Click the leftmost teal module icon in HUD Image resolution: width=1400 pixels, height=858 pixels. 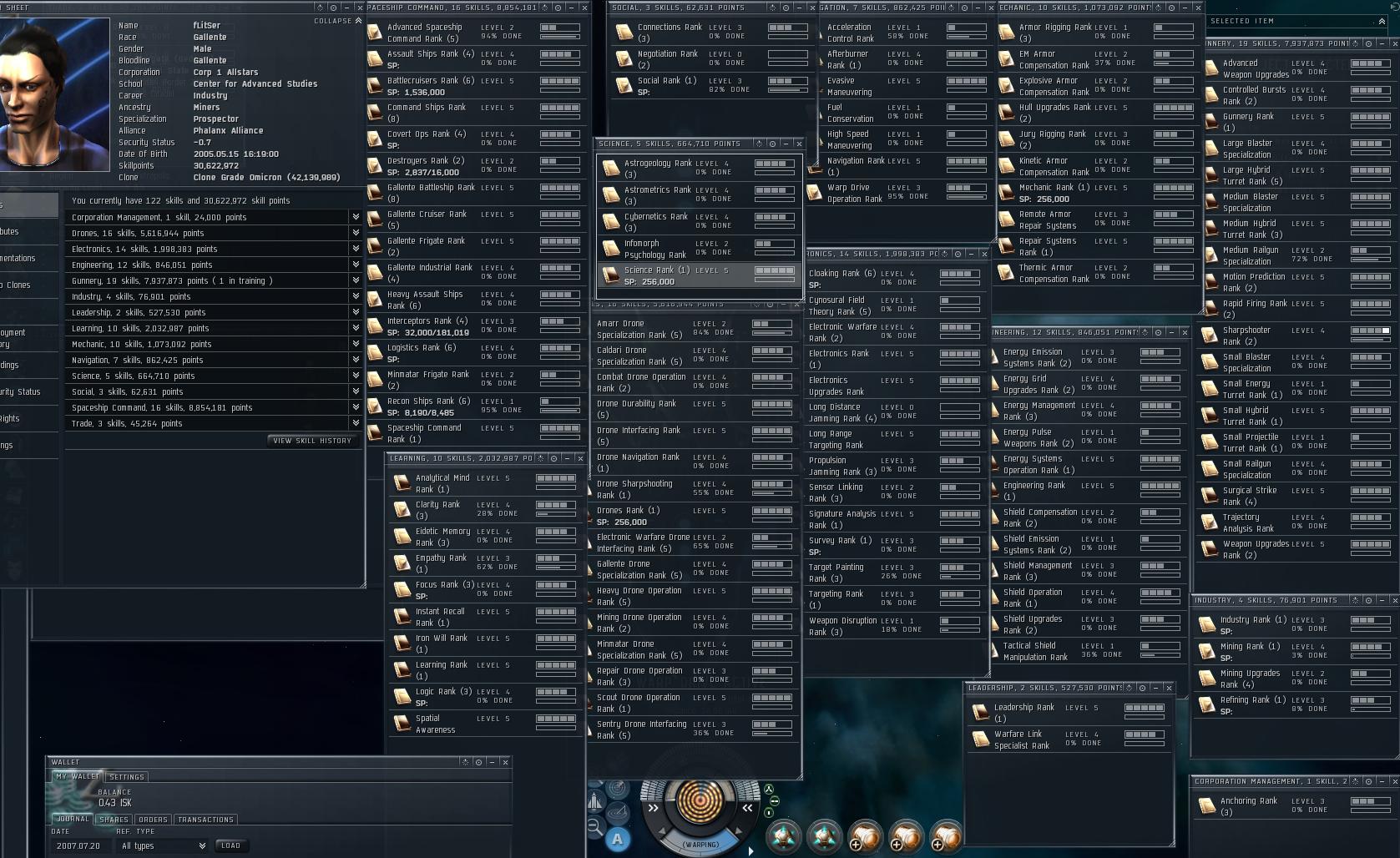(784, 836)
